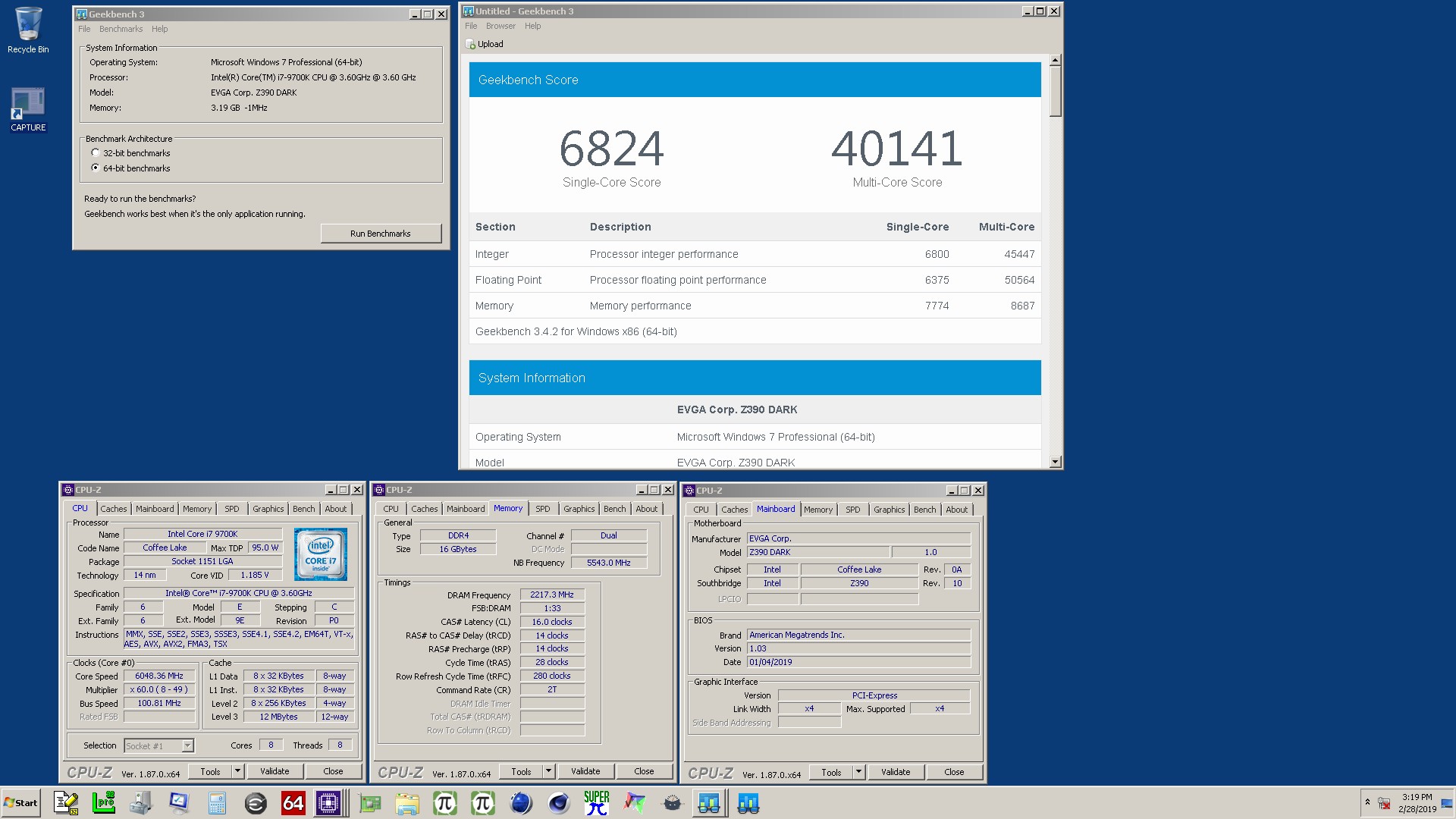Click Tools button in CPU tab window
Viewport: 1456px width, 819px height.
[211, 771]
